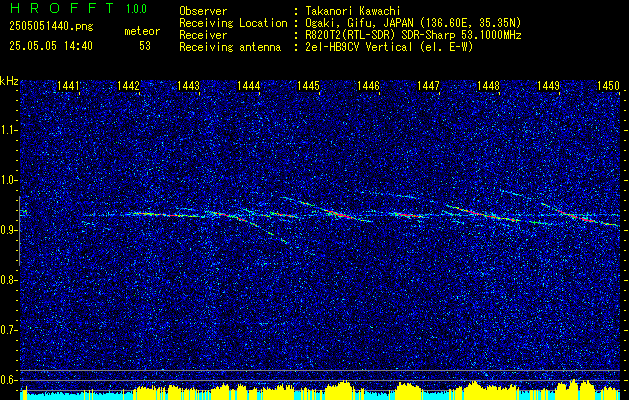
Task: Click the 1445 time axis marker
Action: click(x=308, y=85)
